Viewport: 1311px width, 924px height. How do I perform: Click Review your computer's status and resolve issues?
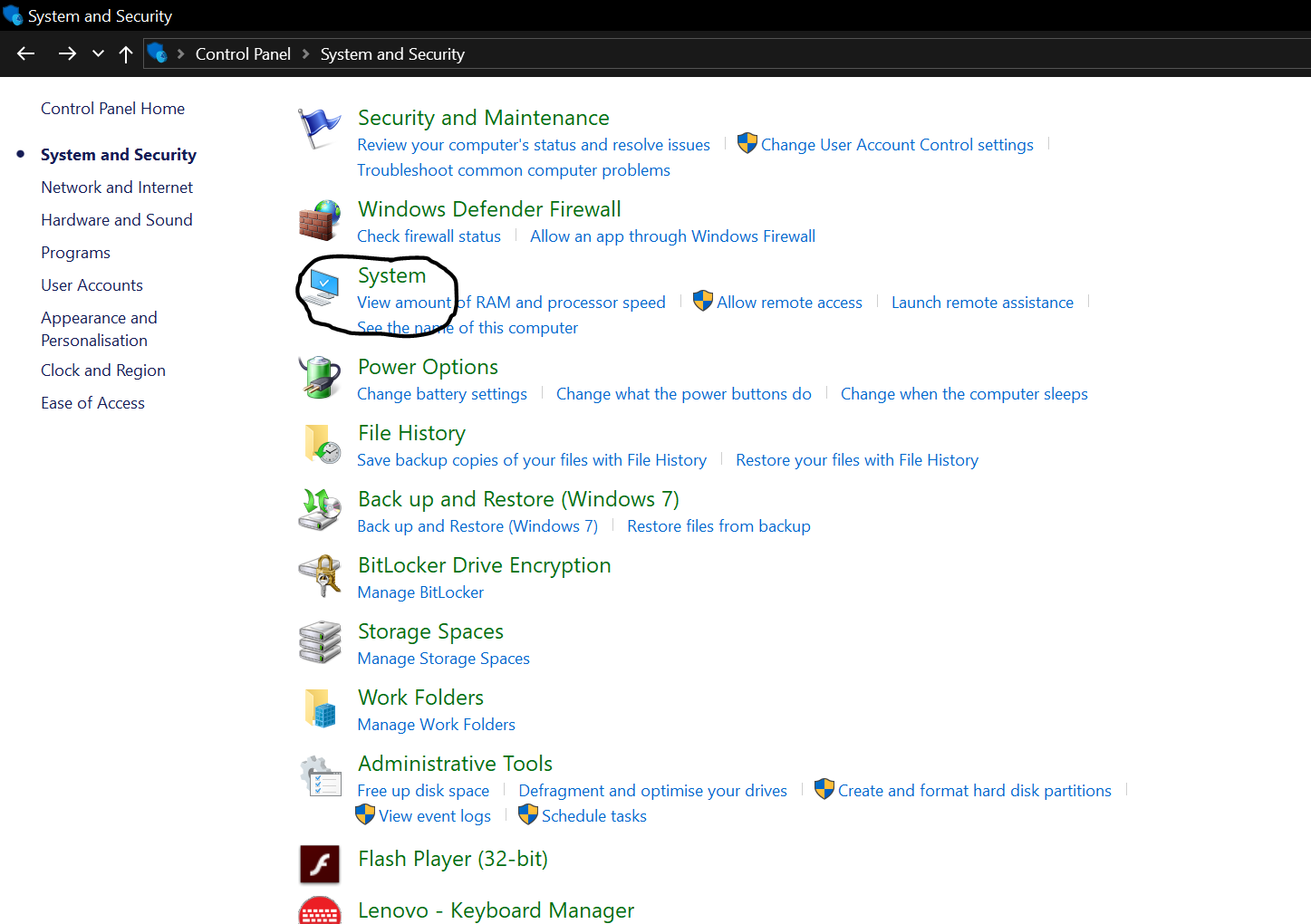click(534, 145)
